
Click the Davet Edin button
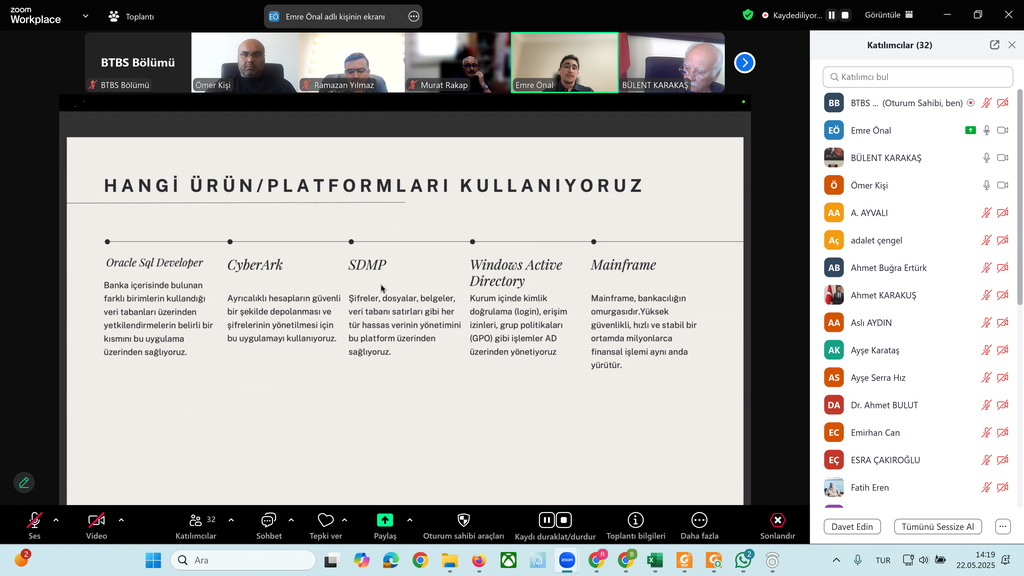(853, 527)
